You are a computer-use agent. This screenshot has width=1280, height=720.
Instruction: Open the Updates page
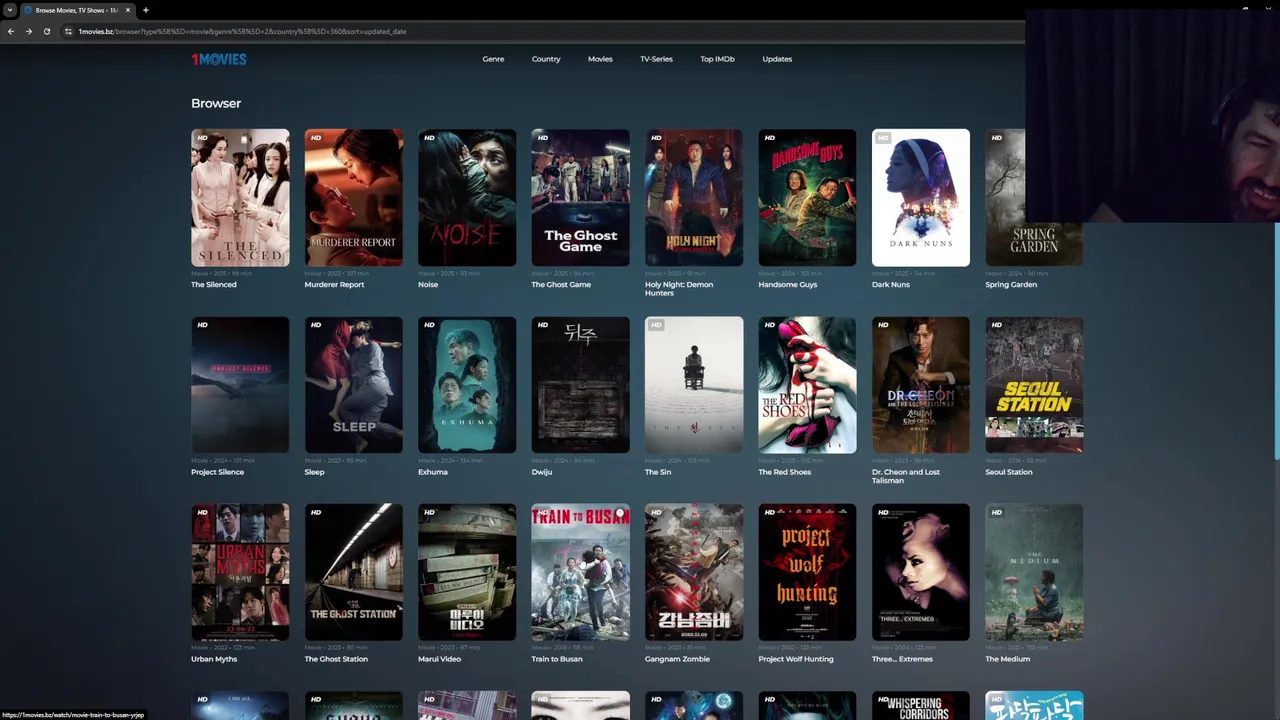[x=777, y=59]
